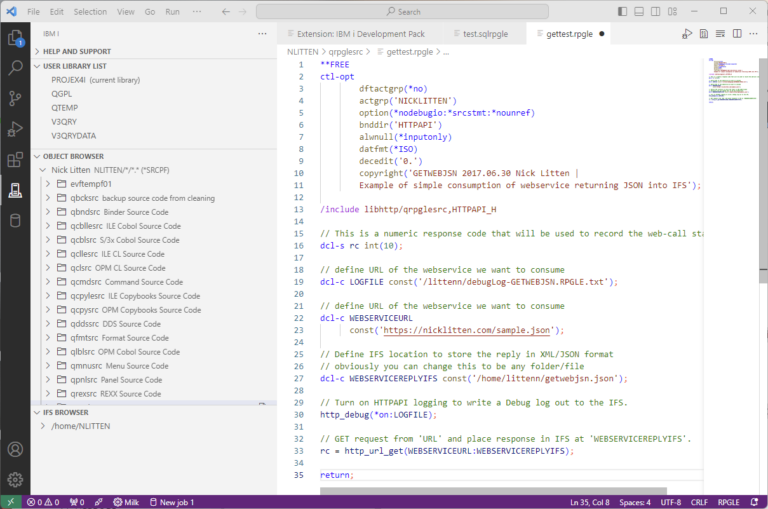
Task: Open the Search view in activity bar
Action: point(15,68)
